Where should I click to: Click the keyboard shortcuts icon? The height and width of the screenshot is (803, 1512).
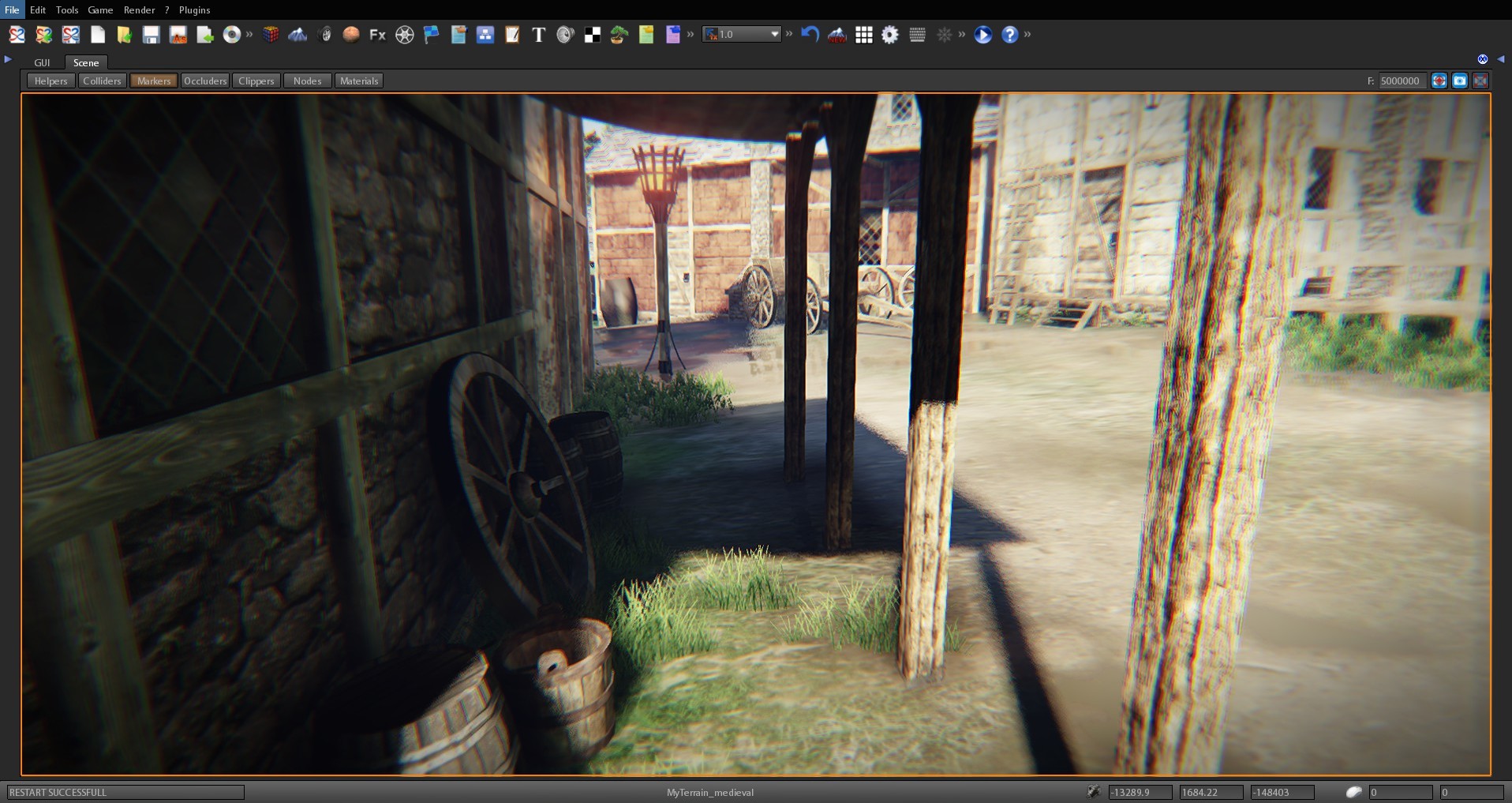[917, 35]
